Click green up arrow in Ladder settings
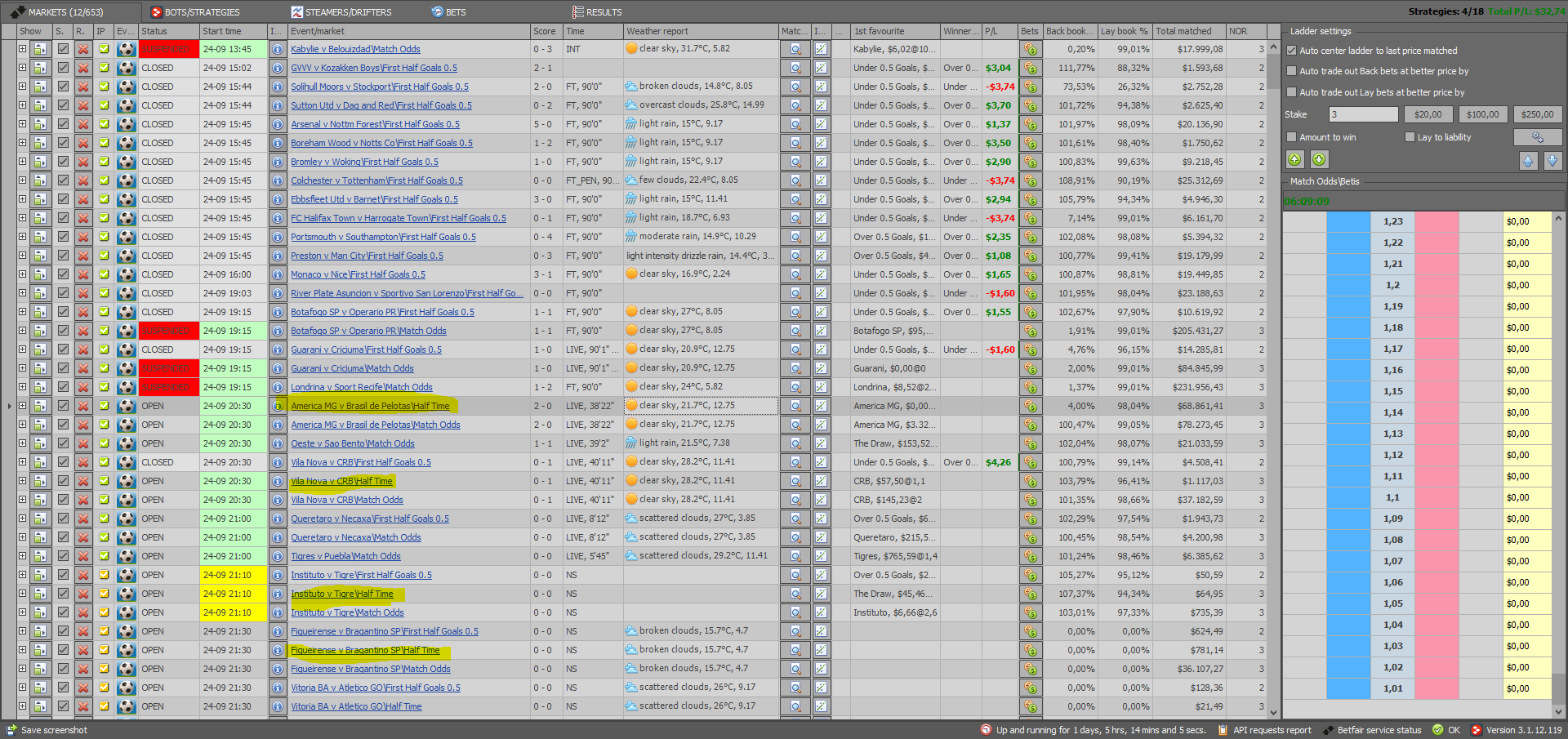 [1294, 160]
